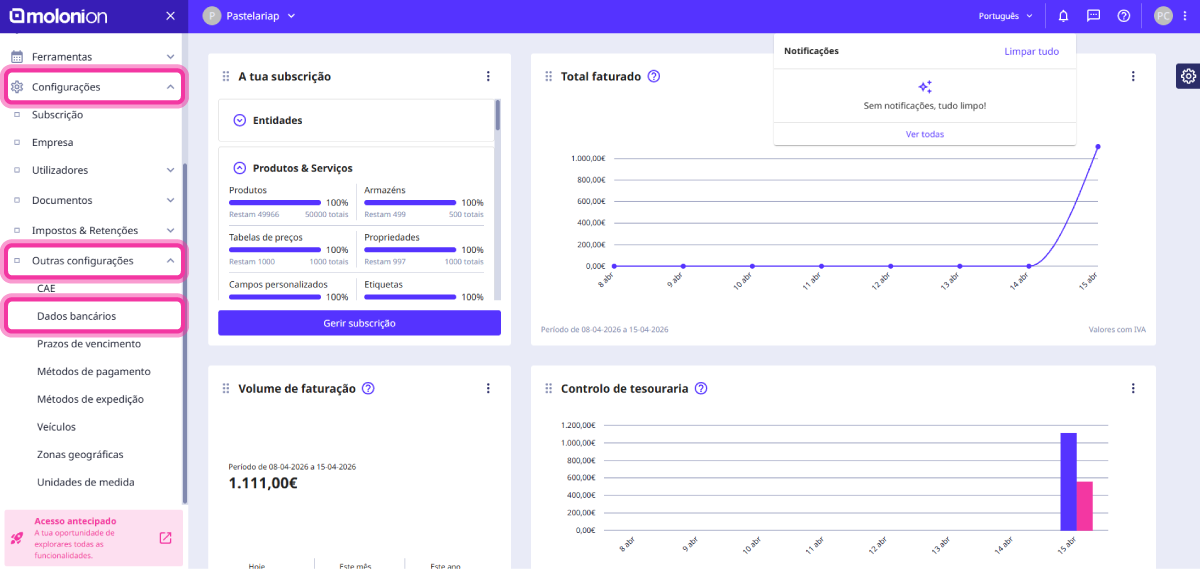The width and height of the screenshot is (1200, 569).
Task: Click info icon beside Controlo de tesouraria
Action: click(701, 389)
